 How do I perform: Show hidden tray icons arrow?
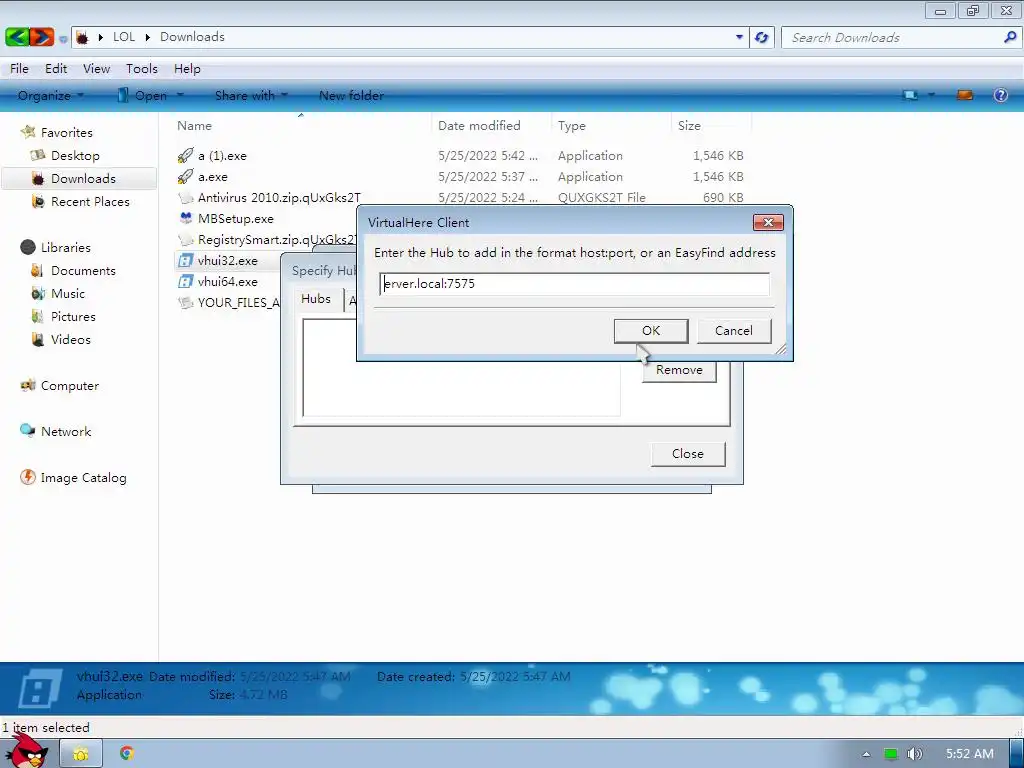point(866,754)
